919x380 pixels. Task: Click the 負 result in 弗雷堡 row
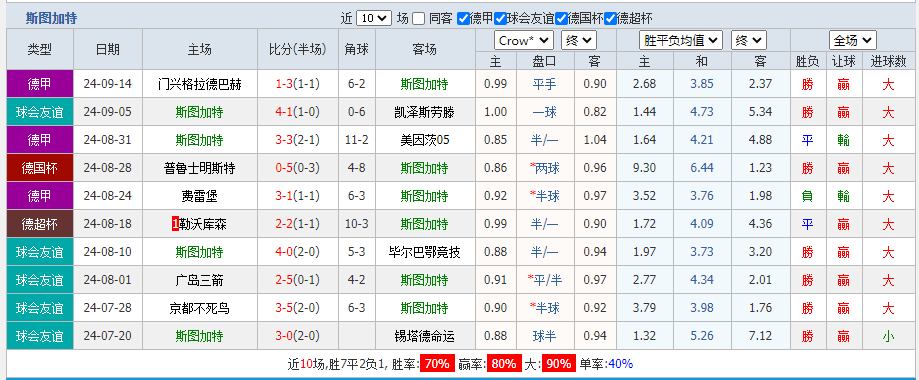point(808,196)
